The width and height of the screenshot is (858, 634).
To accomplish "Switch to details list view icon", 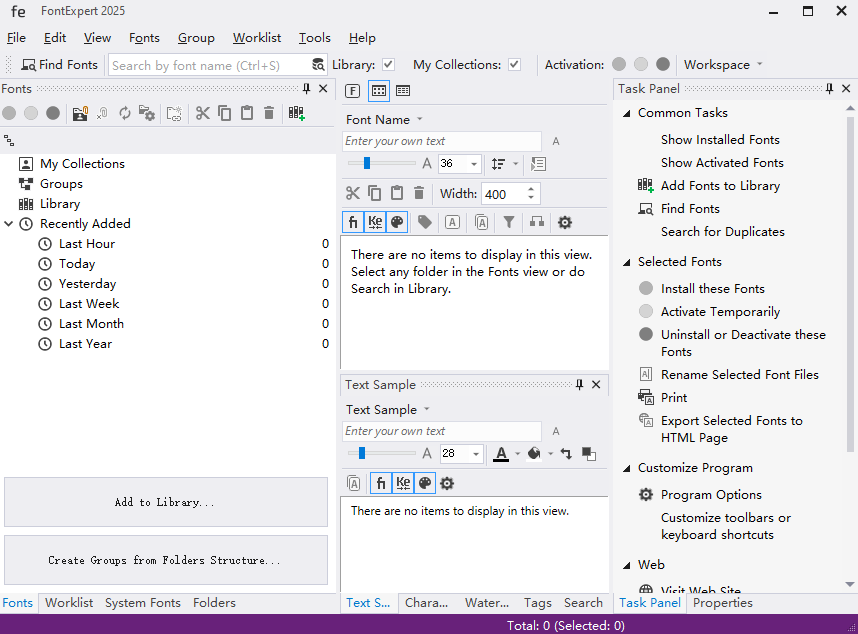I will click(x=403, y=91).
